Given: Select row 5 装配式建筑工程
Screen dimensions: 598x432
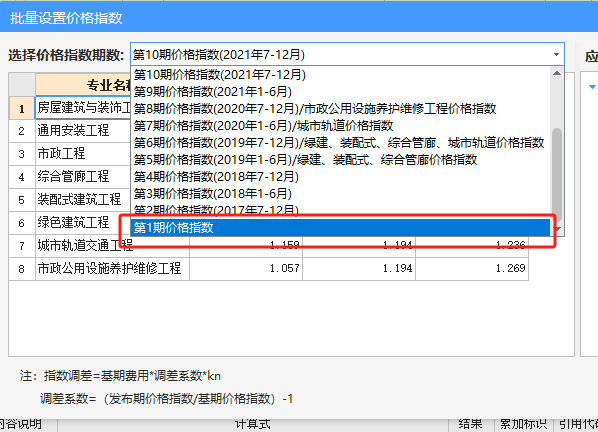Looking at the screenshot, I should 83,199.
